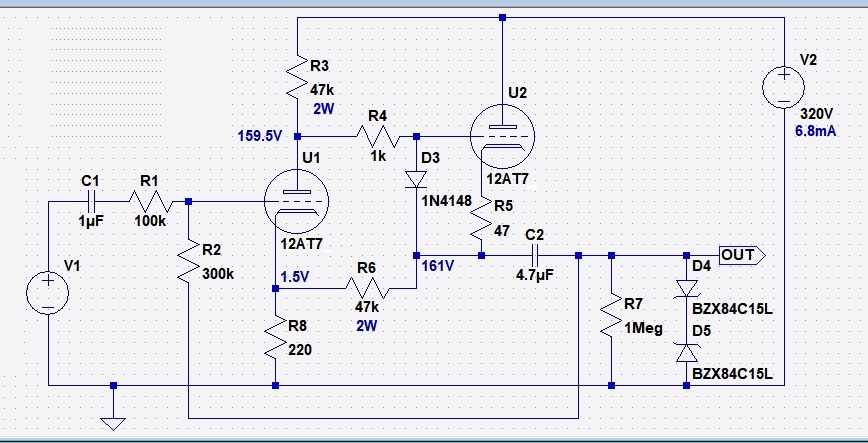868x443 pixels.
Task: Click the V1 reference designator label
Action: (x=72, y=266)
